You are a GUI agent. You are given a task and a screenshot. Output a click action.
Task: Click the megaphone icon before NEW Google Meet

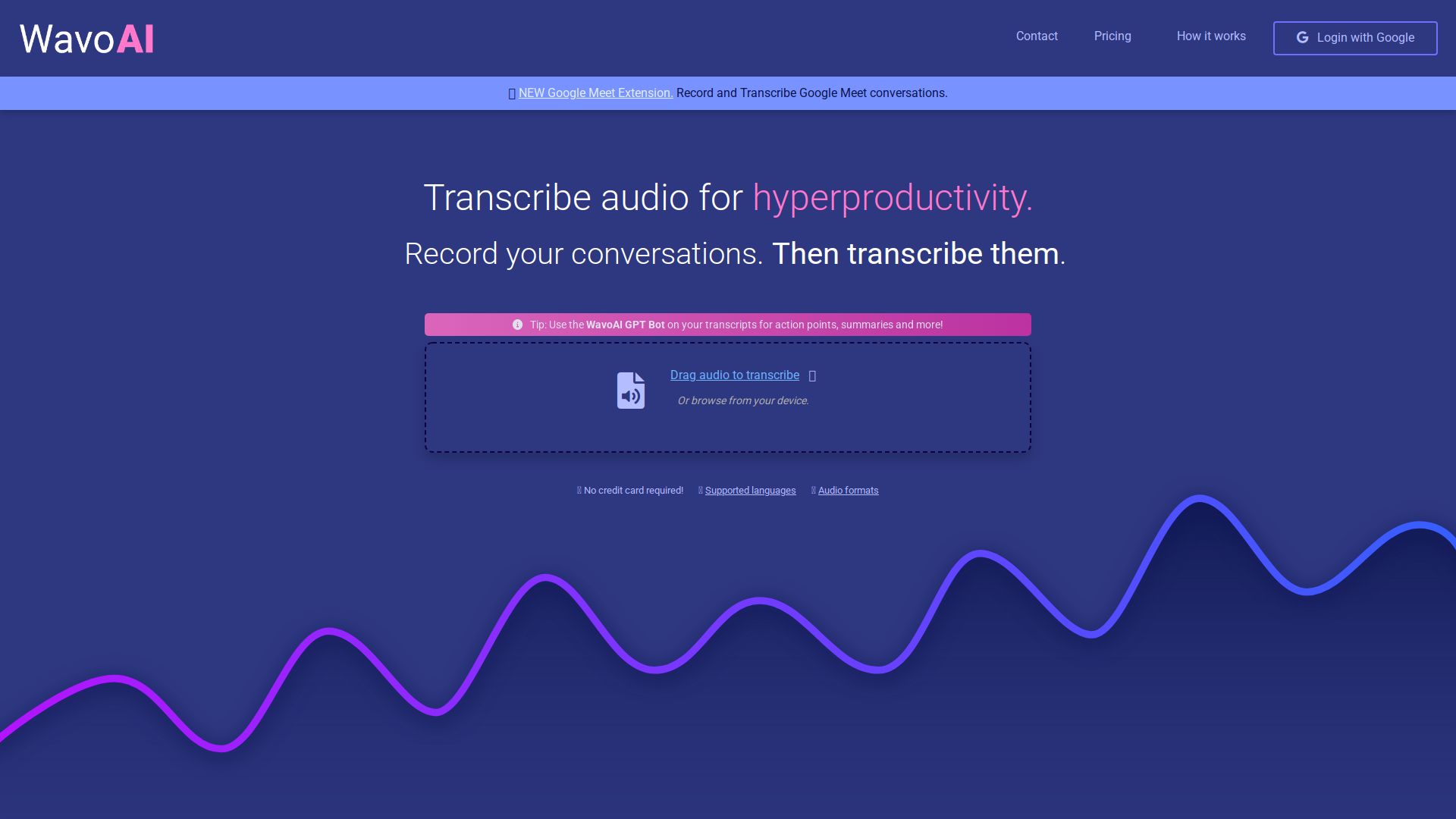pos(512,94)
